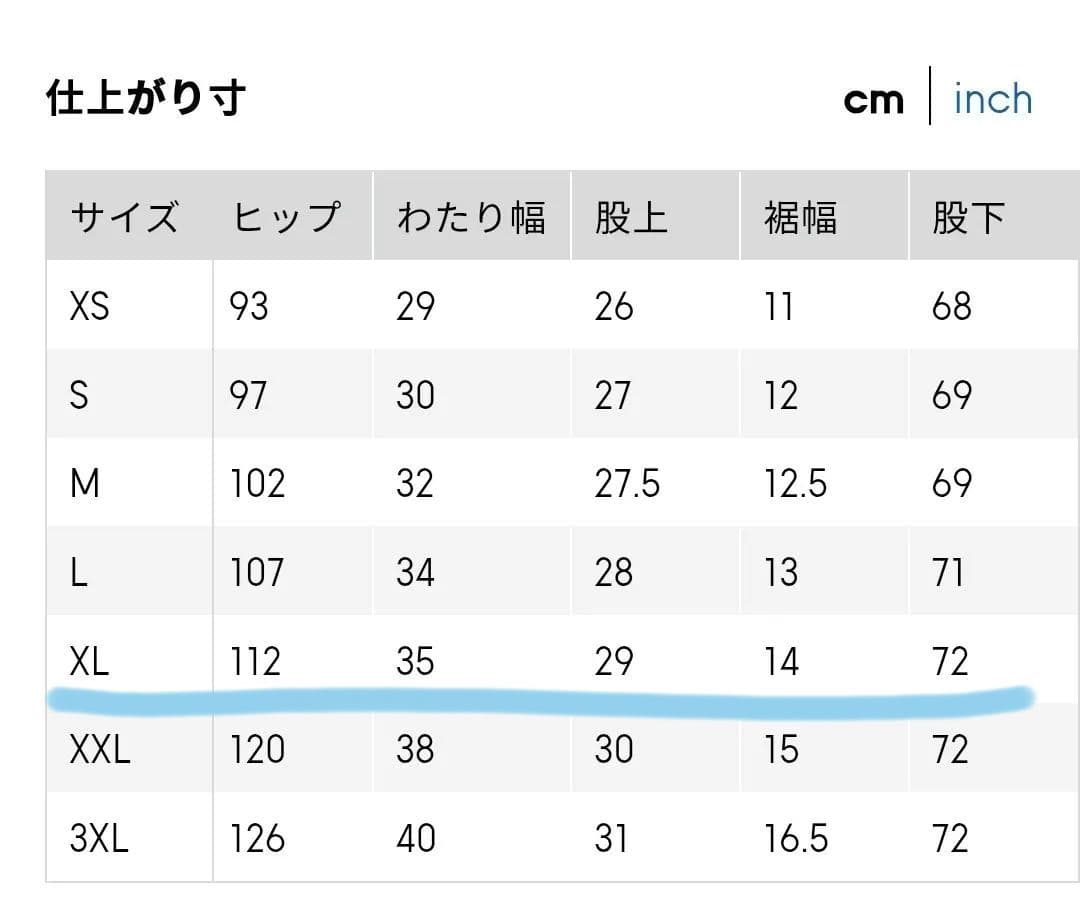The image size is (1080, 901).
Task: Click the XL hip value 112
Action: pyautogui.click(x=256, y=661)
